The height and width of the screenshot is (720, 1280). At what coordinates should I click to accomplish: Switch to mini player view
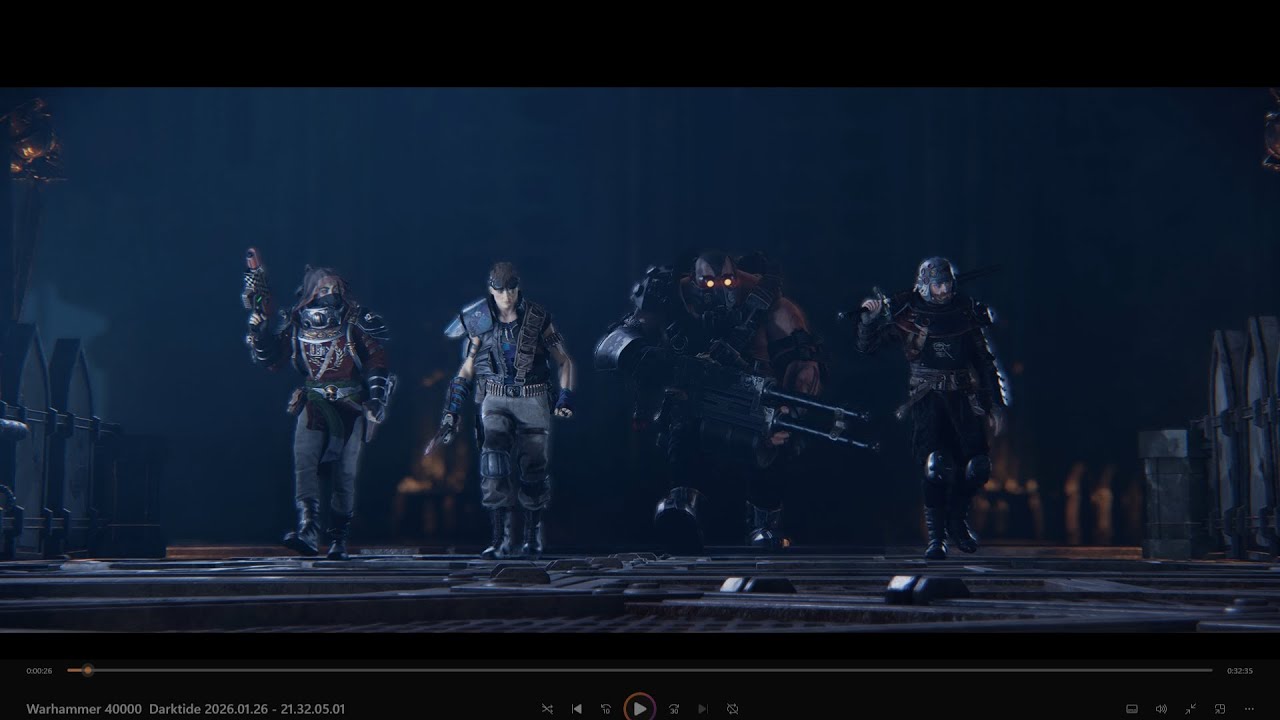pyautogui.click(x=1220, y=709)
